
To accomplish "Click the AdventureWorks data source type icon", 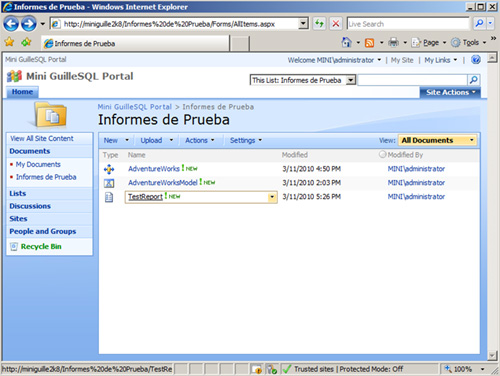I will pos(109,169).
